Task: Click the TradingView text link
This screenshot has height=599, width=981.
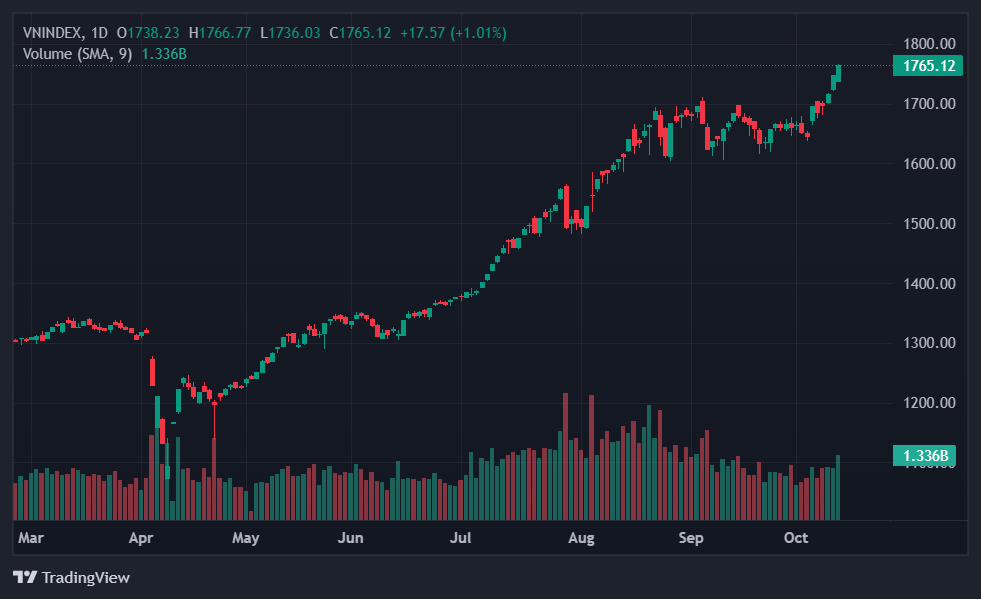Action: pos(85,577)
